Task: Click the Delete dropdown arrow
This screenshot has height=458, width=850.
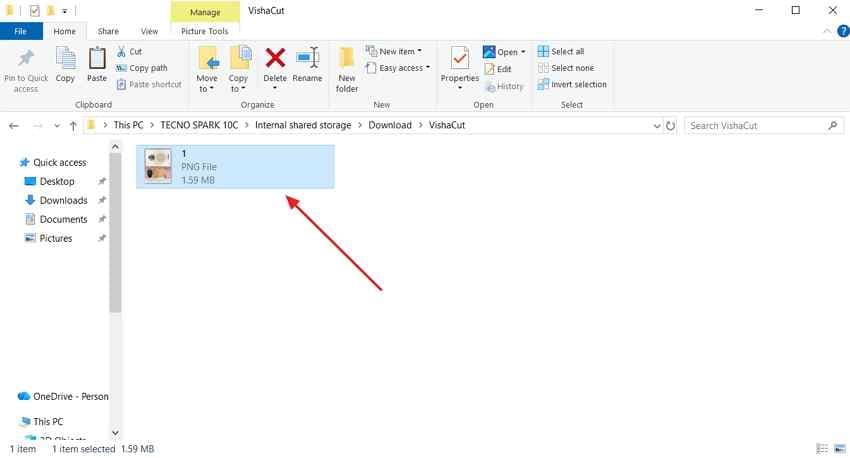Action: (x=275, y=88)
